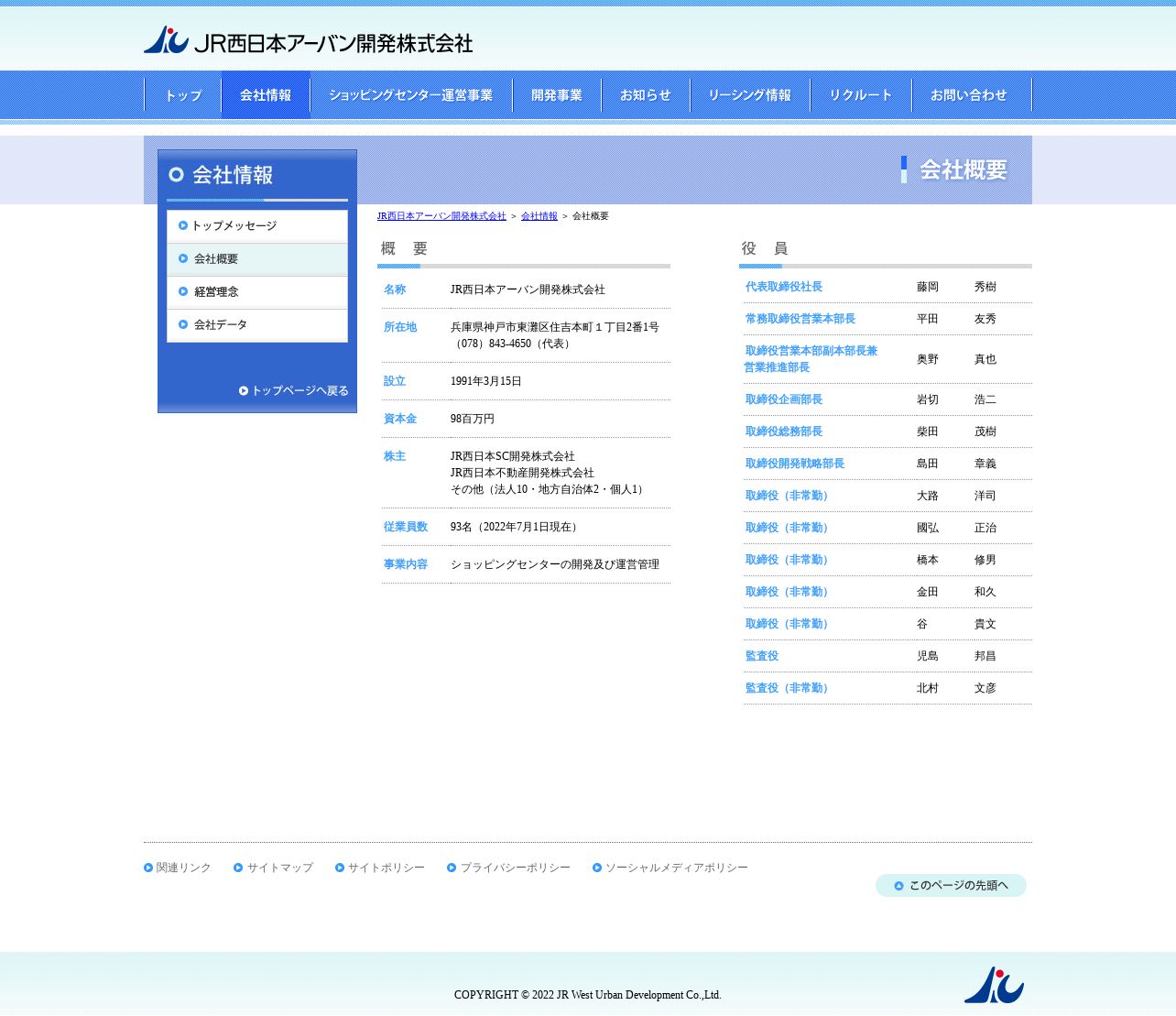Open 経営理念 from the sidebar
The image size is (1176, 1016).
[x=257, y=292]
